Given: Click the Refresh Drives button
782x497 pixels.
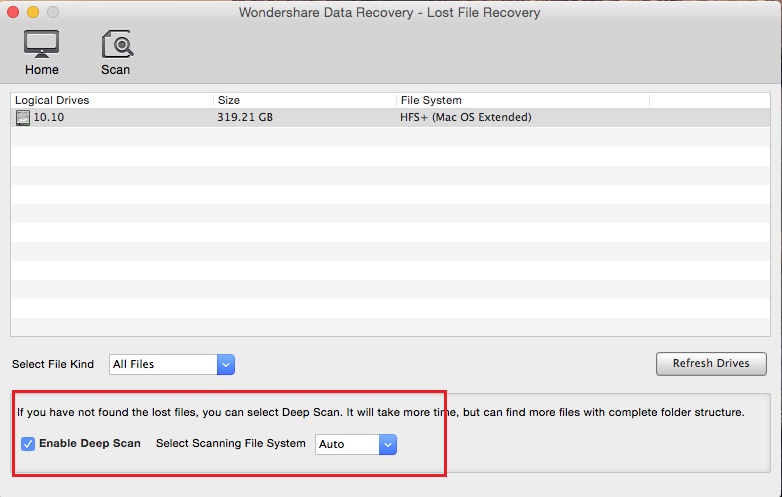Looking at the screenshot, I should coord(711,363).
